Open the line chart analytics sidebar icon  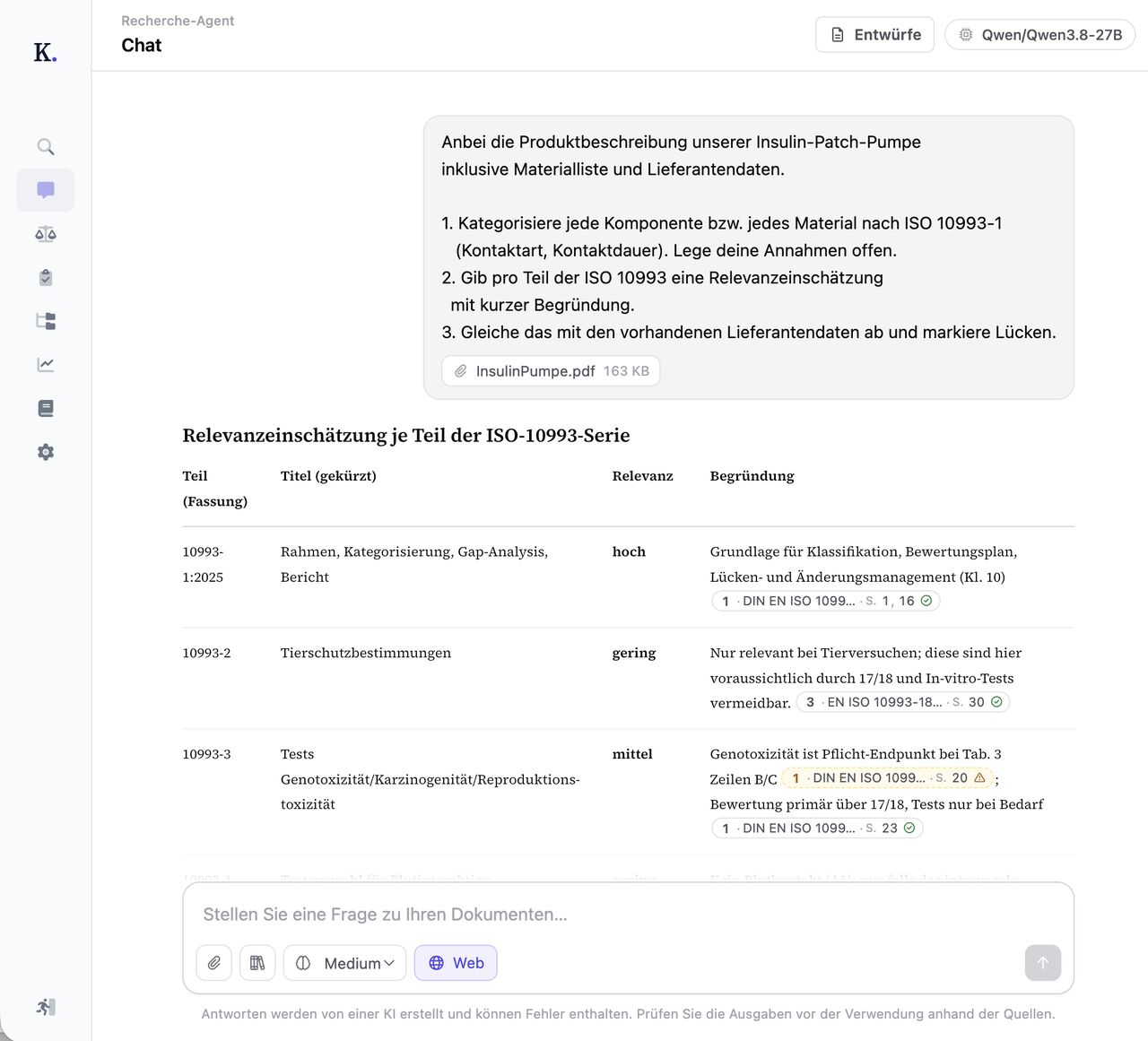[46, 365]
